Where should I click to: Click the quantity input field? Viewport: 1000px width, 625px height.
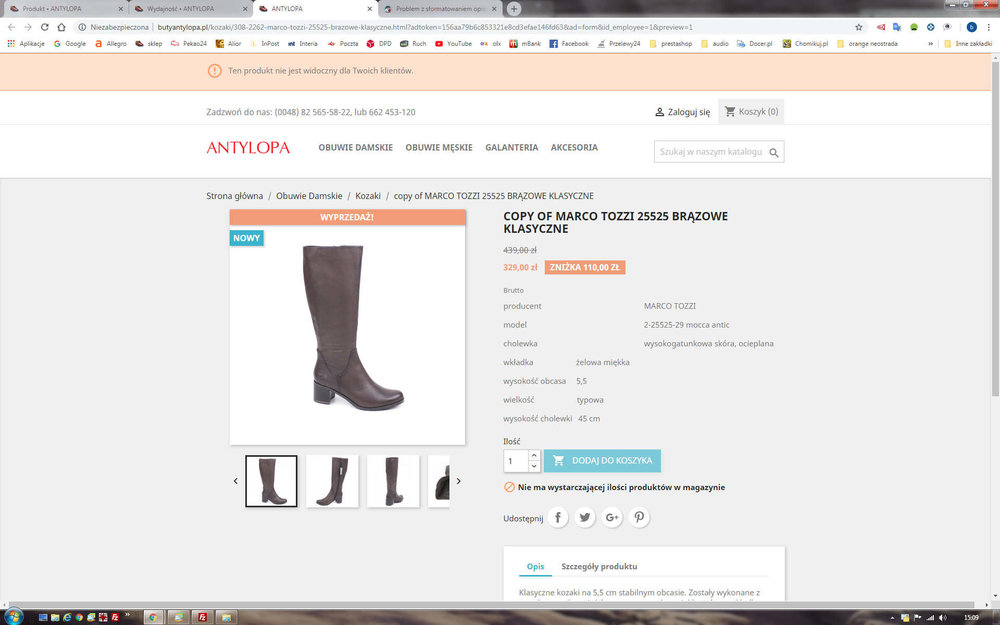(515, 461)
